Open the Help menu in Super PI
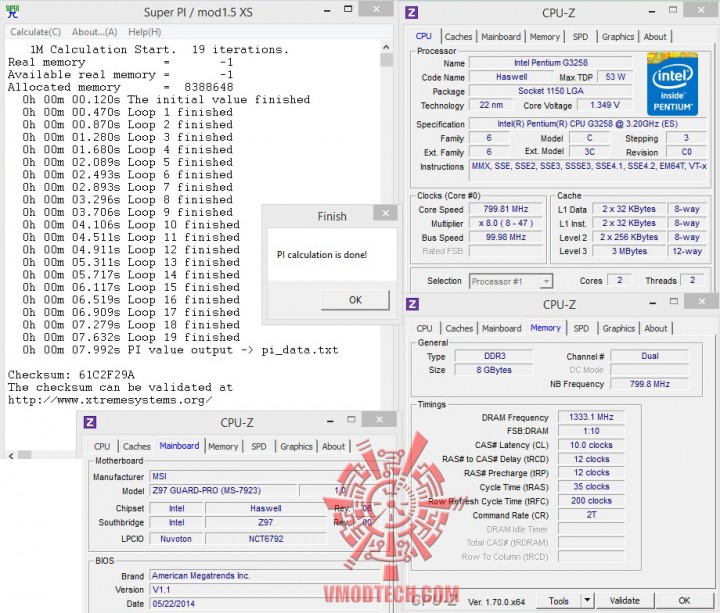720x613 pixels. pos(145,32)
